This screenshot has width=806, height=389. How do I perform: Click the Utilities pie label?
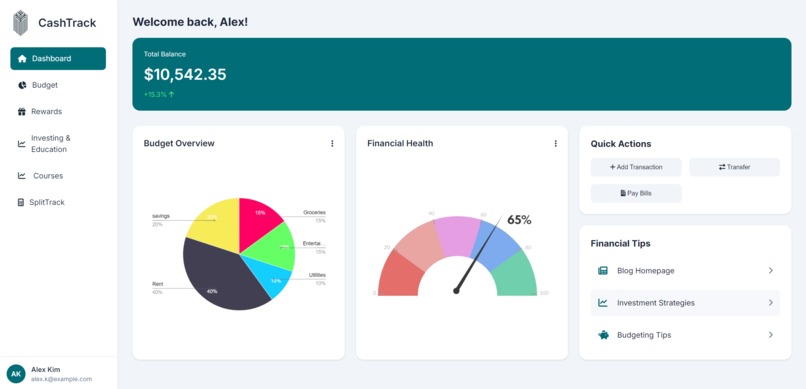[x=317, y=275]
